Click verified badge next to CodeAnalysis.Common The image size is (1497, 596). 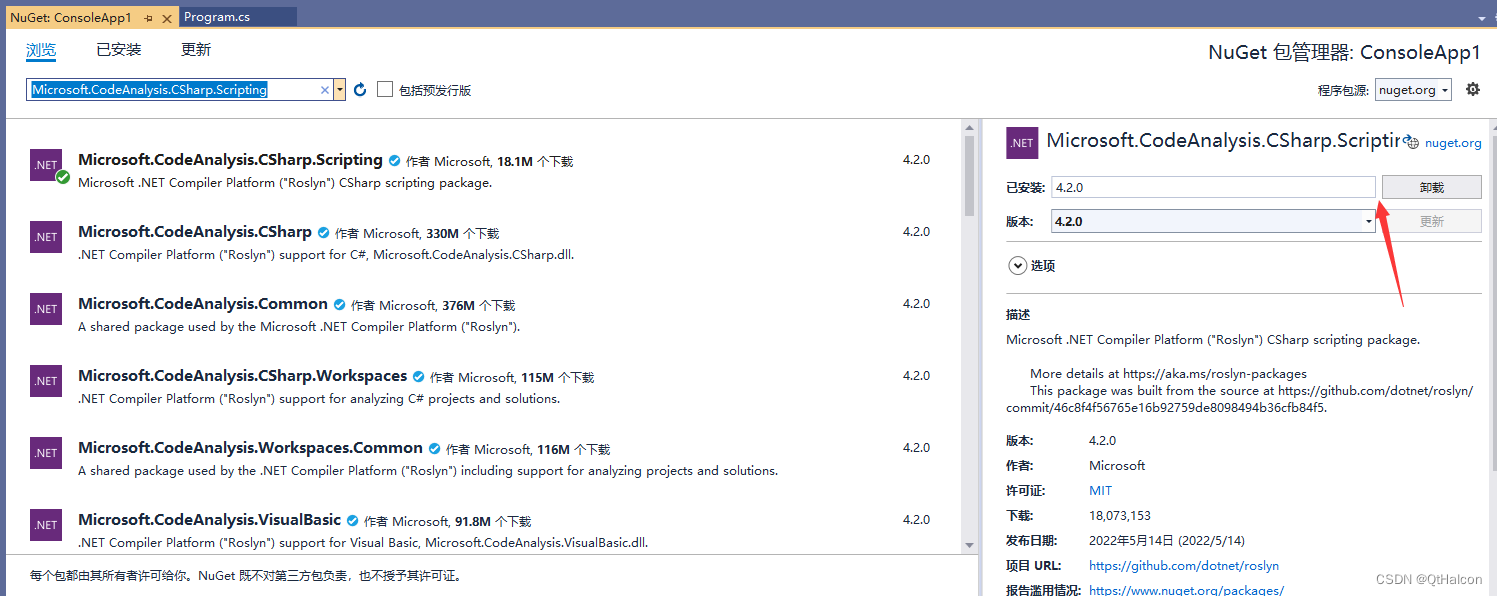coord(340,305)
